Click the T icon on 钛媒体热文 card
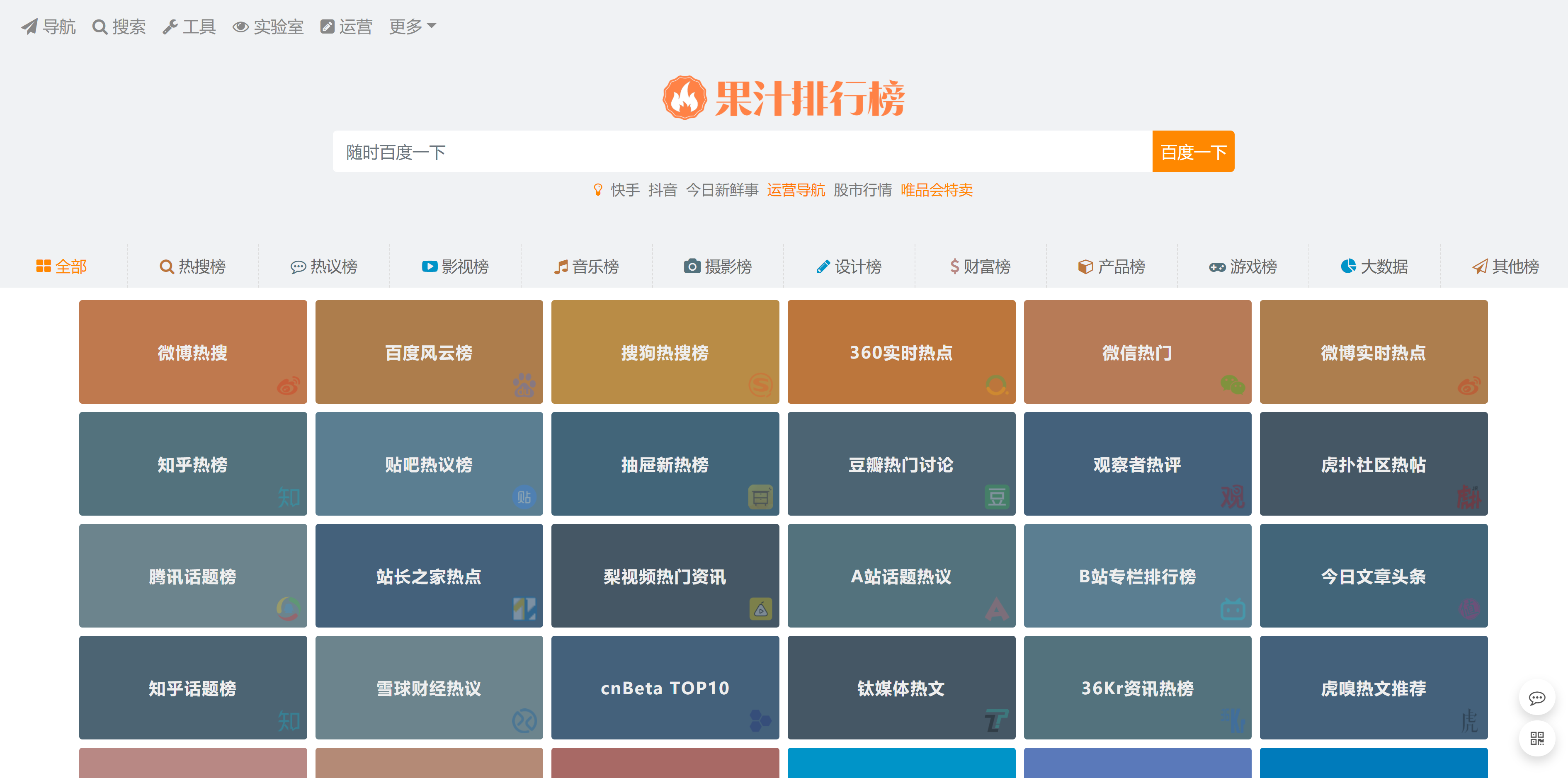 (996, 721)
